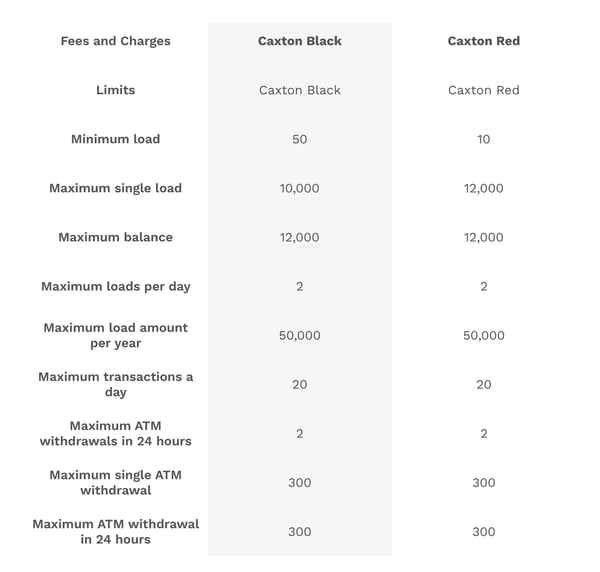Select Caxton Black maximum single load 10,000
This screenshot has width=600, height=572.
click(x=300, y=188)
